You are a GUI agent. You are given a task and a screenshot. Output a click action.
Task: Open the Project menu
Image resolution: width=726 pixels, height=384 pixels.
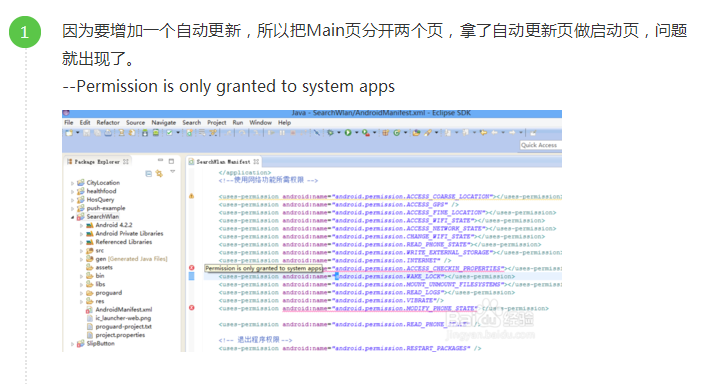pos(216,122)
